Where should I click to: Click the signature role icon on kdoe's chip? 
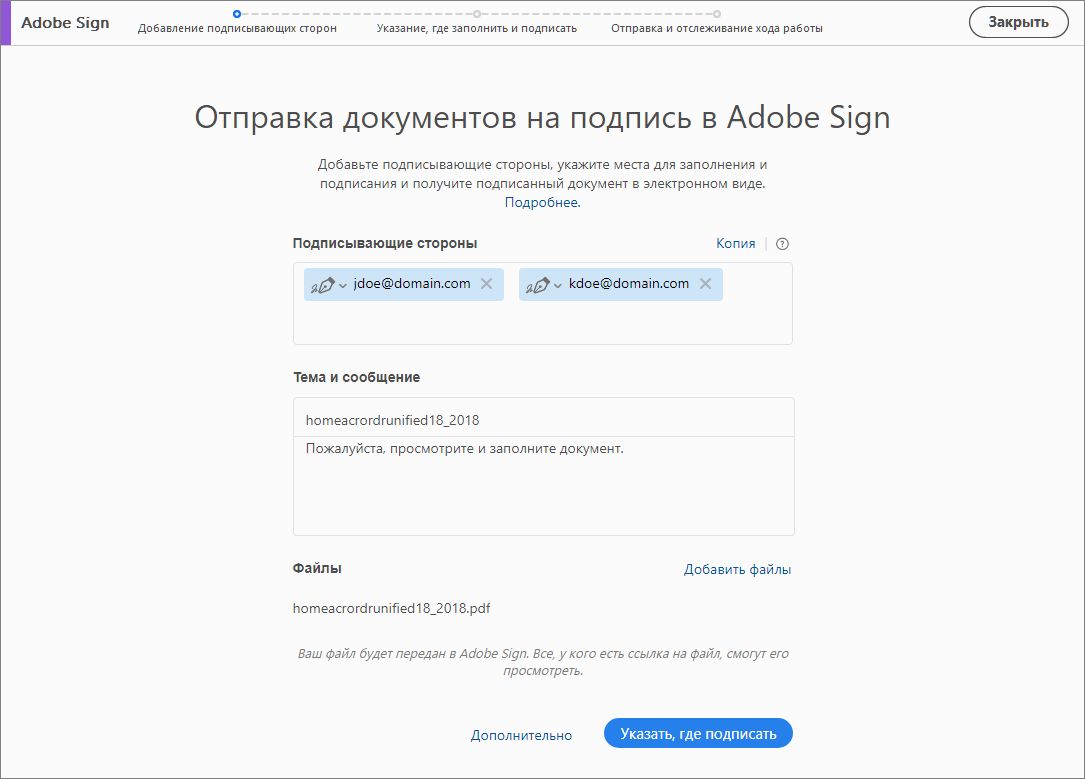541,284
